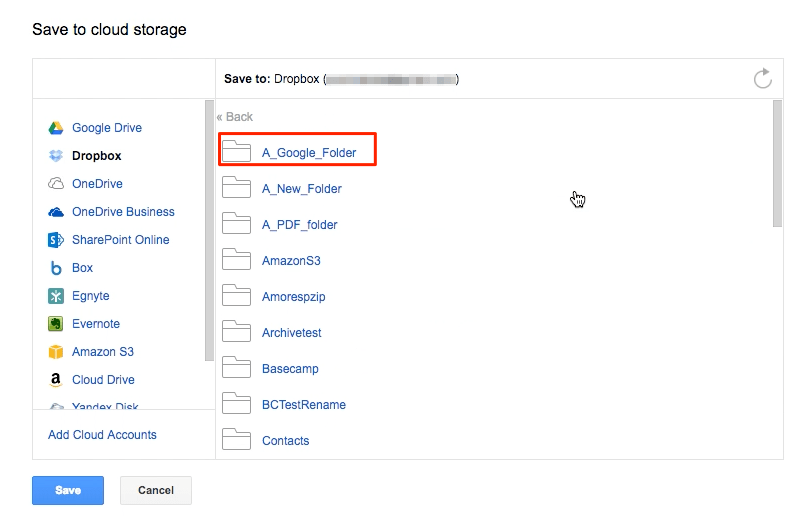Click the Amazon S3 cube icon
The height and width of the screenshot is (525, 811).
tap(56, 352)
